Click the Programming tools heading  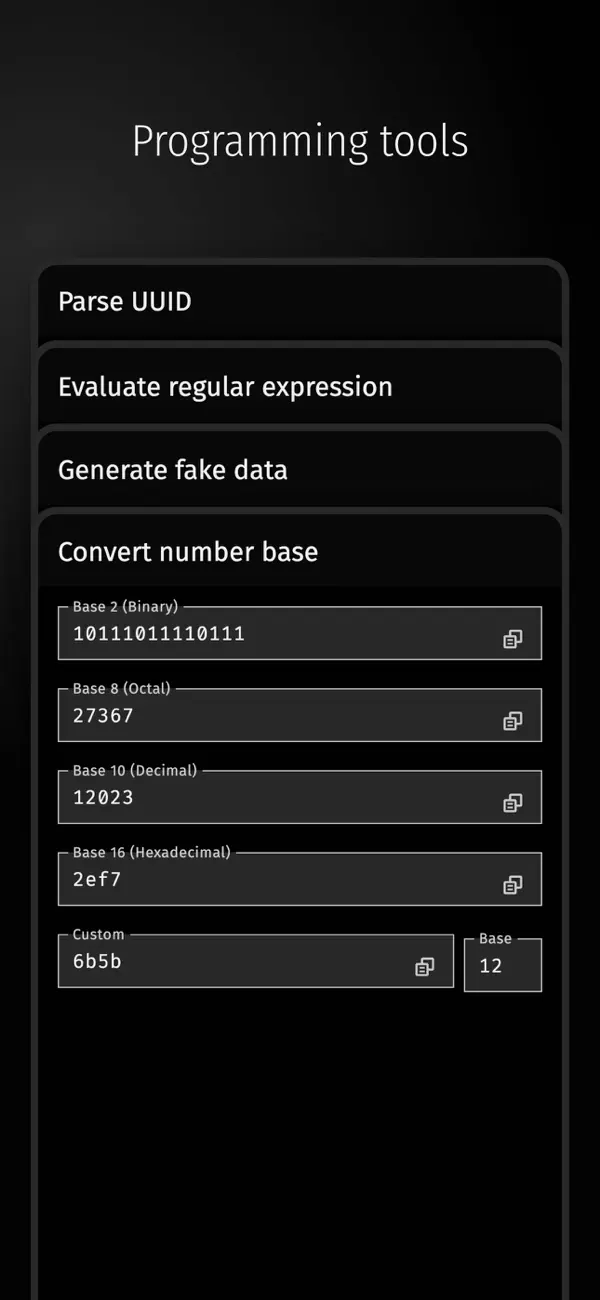tap(300, 140)
